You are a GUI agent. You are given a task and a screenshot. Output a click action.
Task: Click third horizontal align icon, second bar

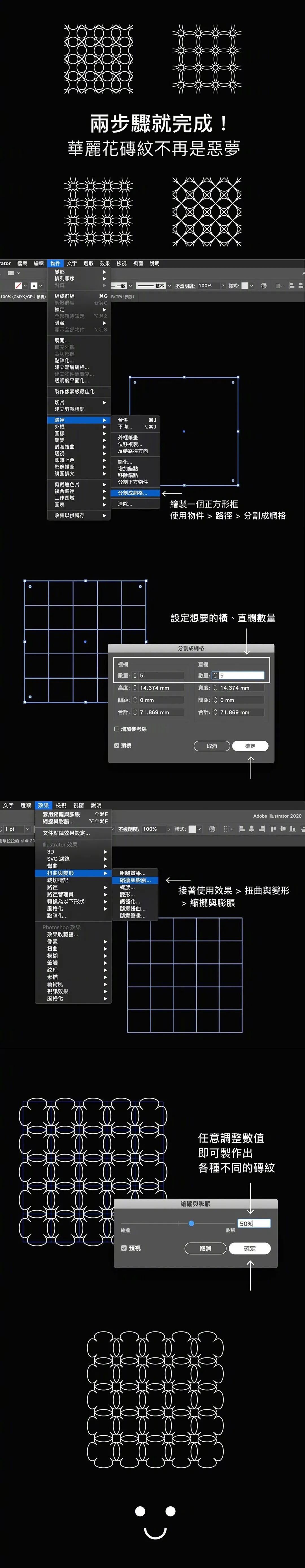[x=261, y=829]
